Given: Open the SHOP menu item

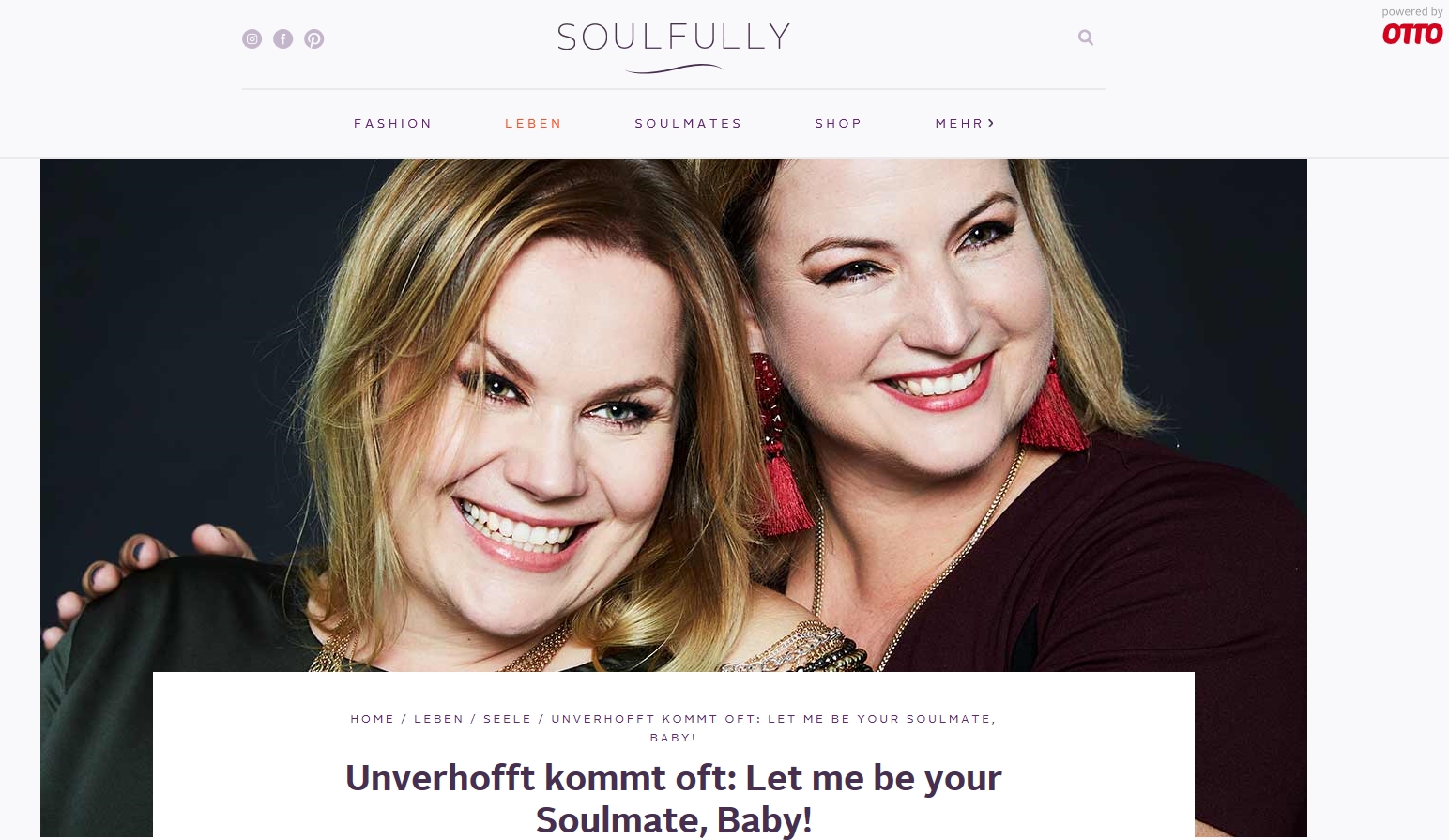Looking at the screenshot, I should (x=838, y=123).
